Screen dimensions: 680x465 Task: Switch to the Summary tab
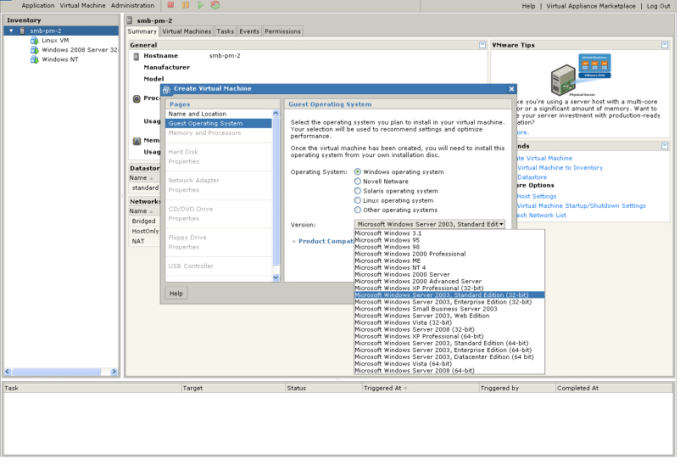coord(142,31)
